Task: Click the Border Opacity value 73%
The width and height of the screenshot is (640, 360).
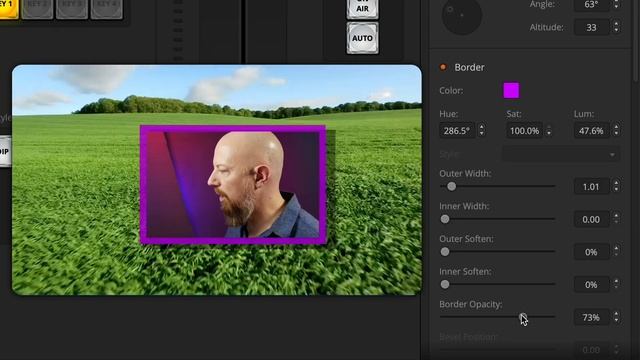Action: point(591,317)
